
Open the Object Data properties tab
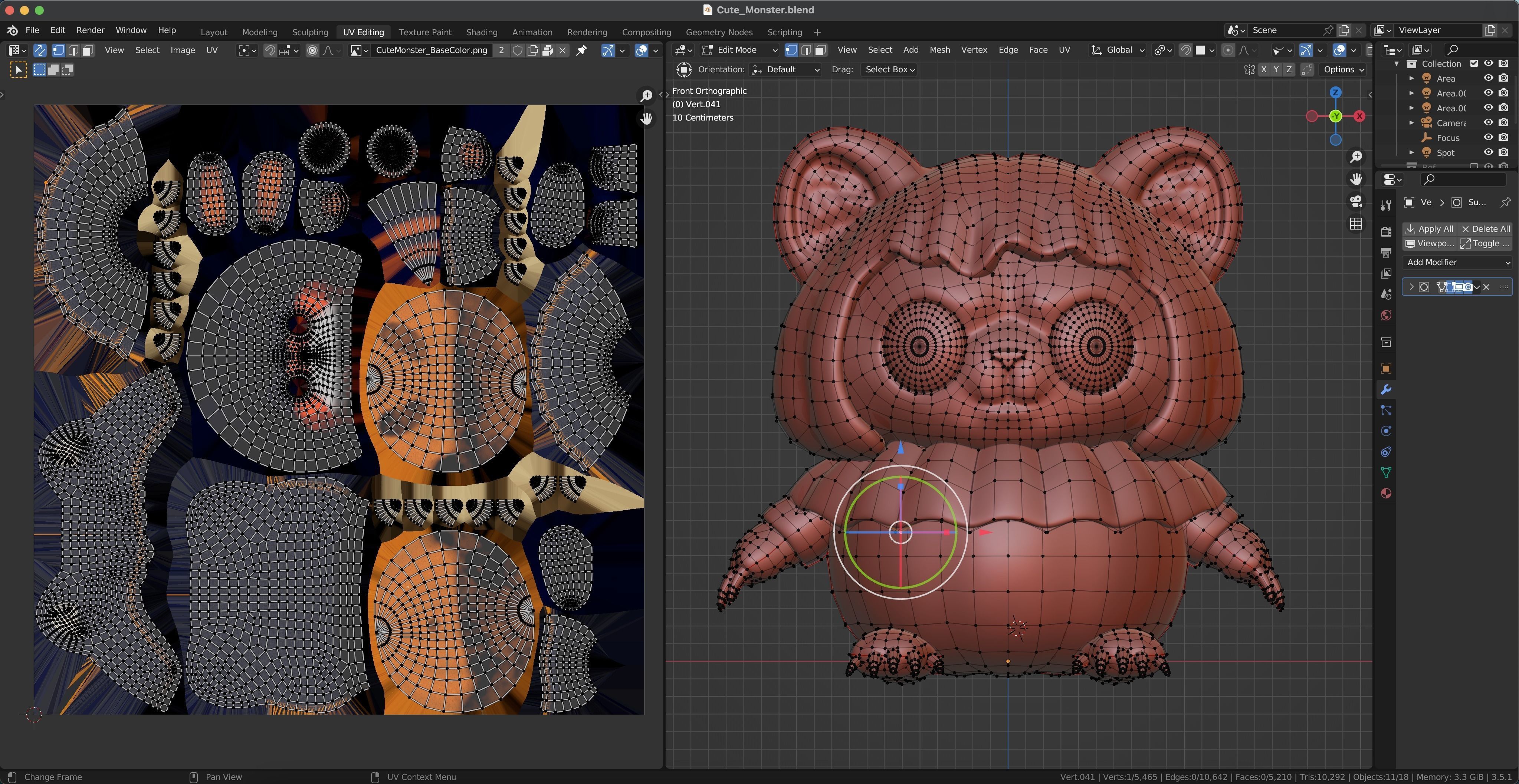pos(1386,473)
